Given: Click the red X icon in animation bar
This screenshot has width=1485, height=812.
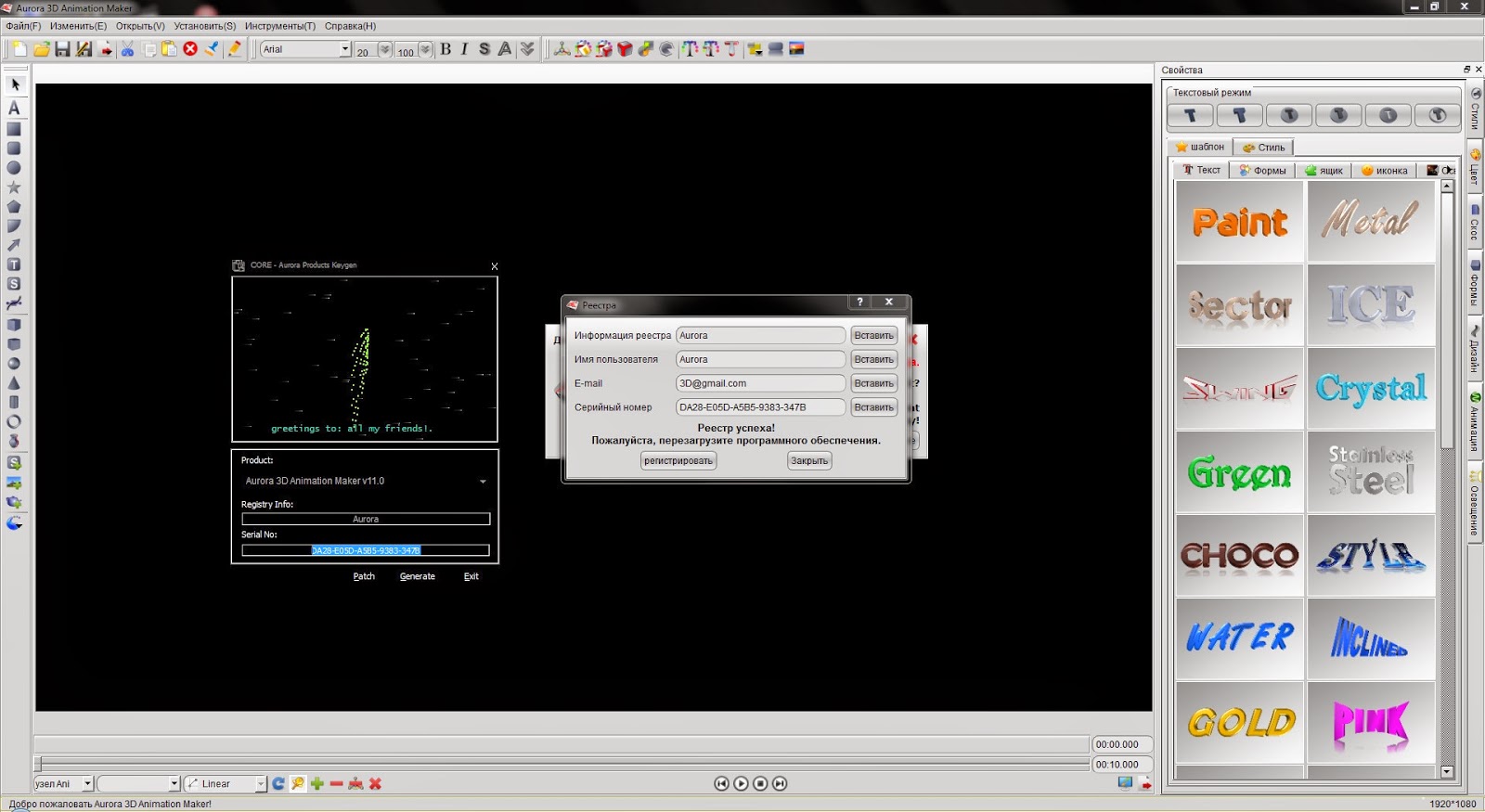Looking at the screenshot, I should pos(375,784).
